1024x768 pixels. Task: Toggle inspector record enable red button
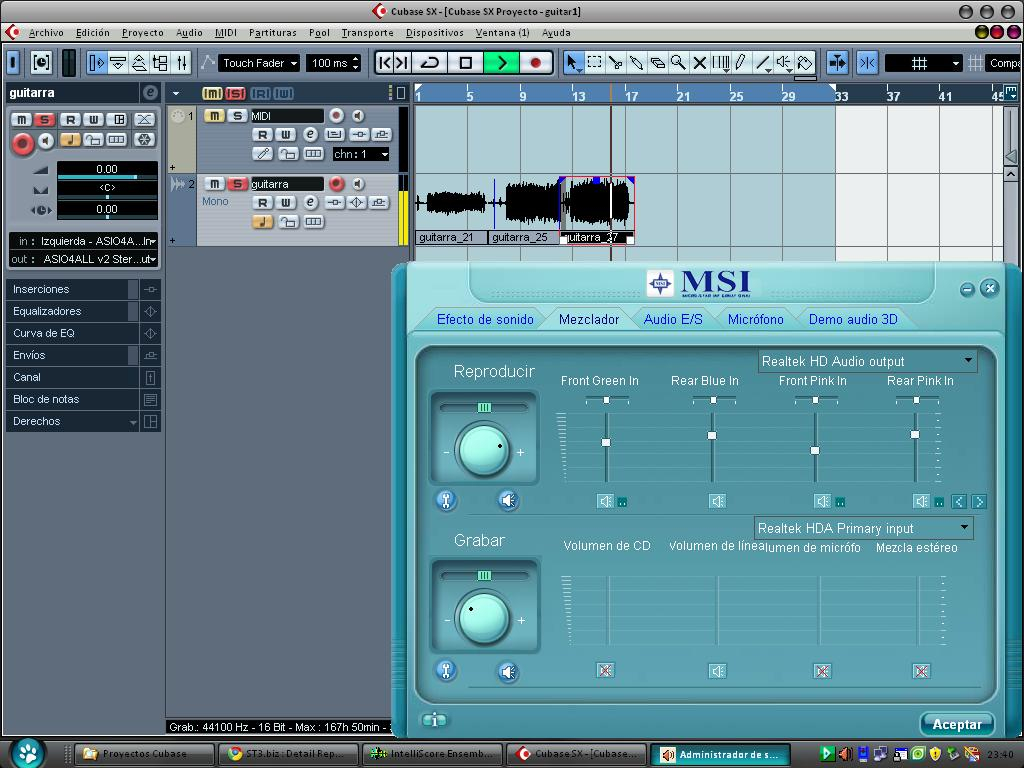[22, 143]
